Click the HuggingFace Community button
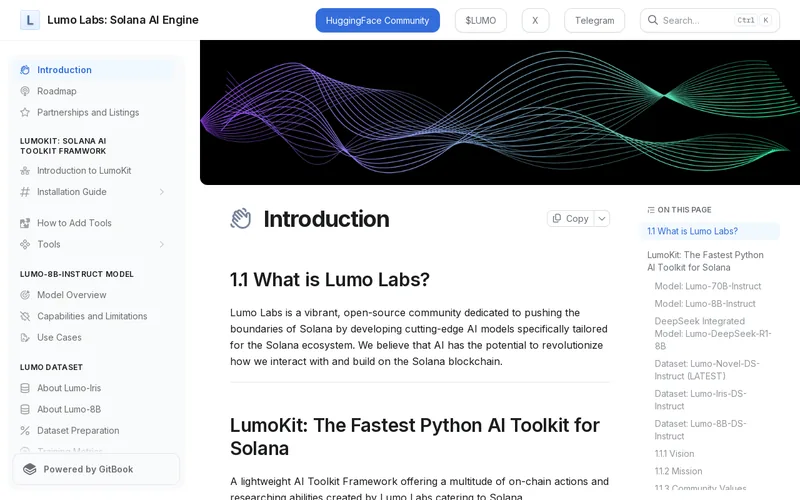This screenshot has width=800, height=500. click(378, 20)
